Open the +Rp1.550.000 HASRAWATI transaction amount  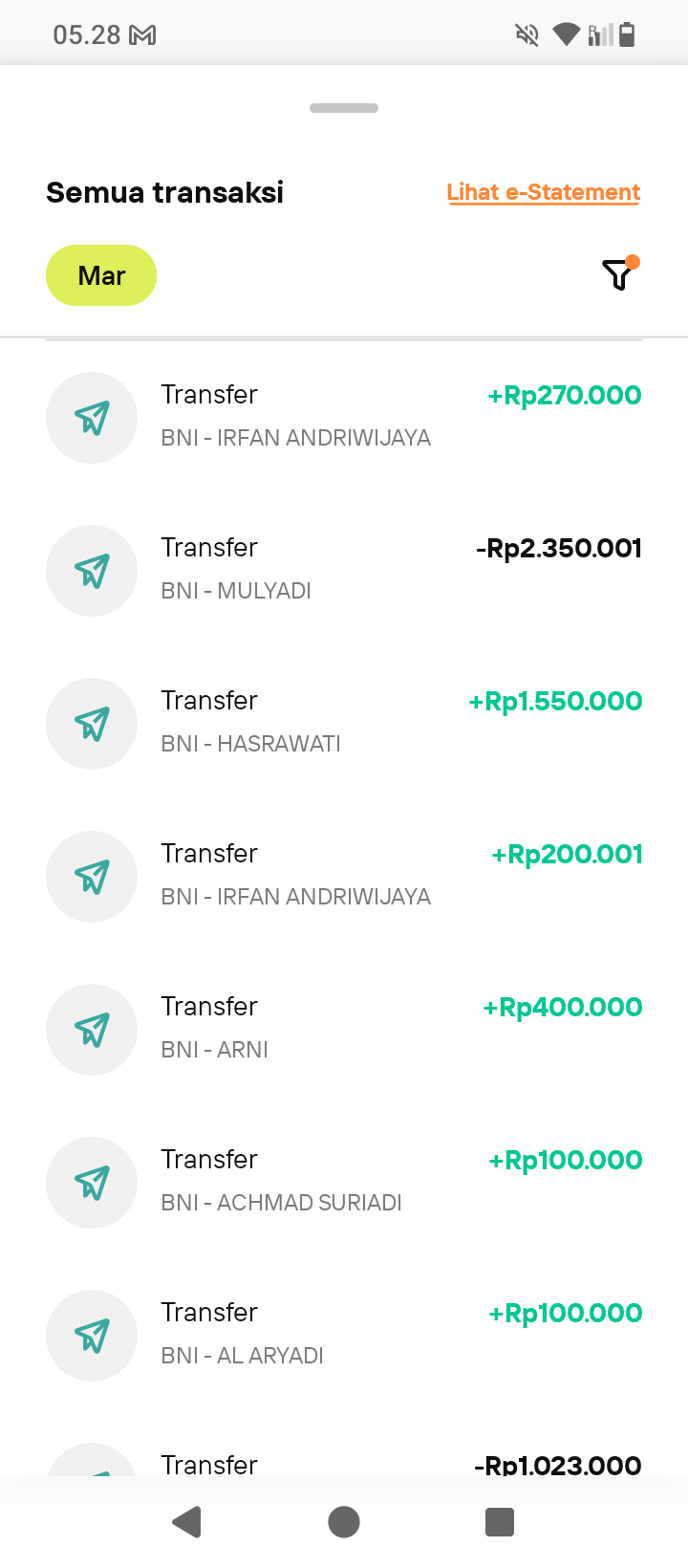[x=555, y=701]
